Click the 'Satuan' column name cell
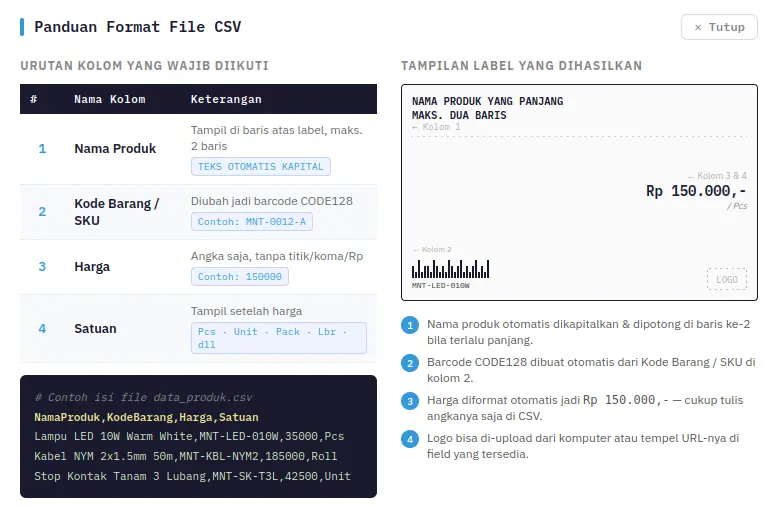This screenshot has height=507, width=776. tap(95, 329)
